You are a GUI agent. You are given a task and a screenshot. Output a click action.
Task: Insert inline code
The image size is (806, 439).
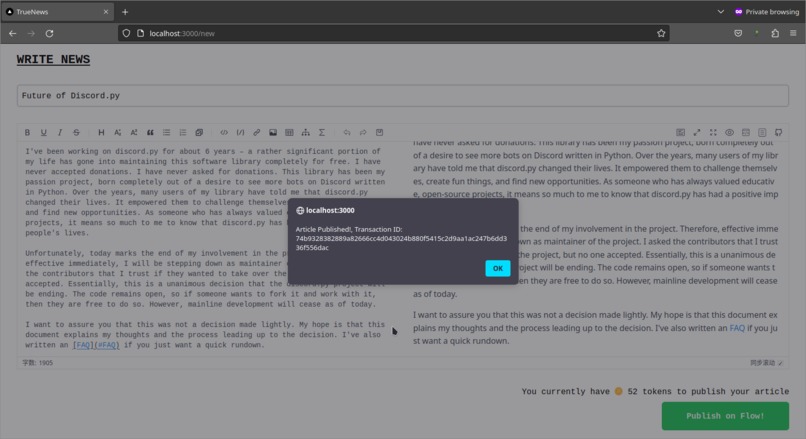(224, 133)
